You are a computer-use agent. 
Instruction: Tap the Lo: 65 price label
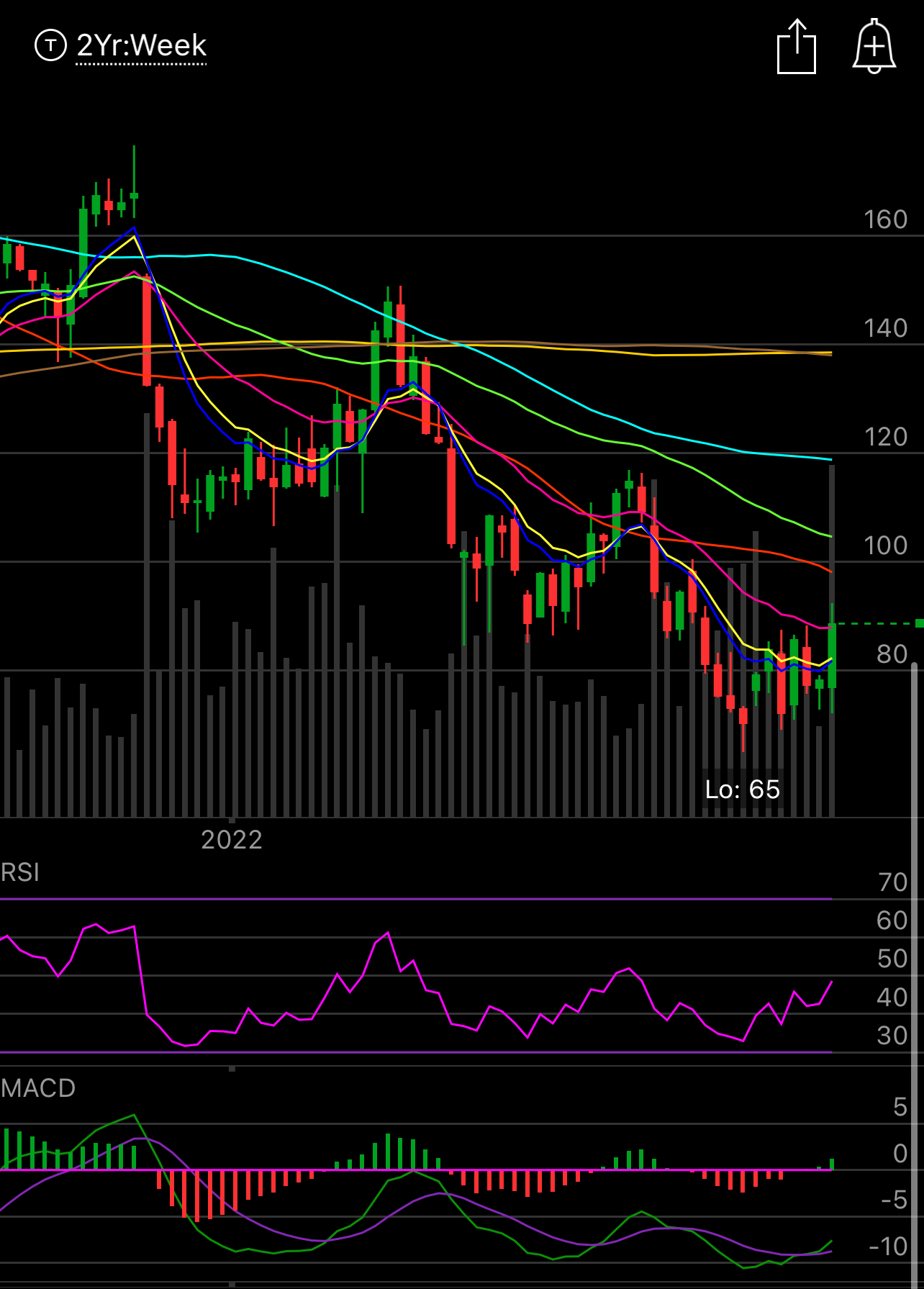point(743,790)
